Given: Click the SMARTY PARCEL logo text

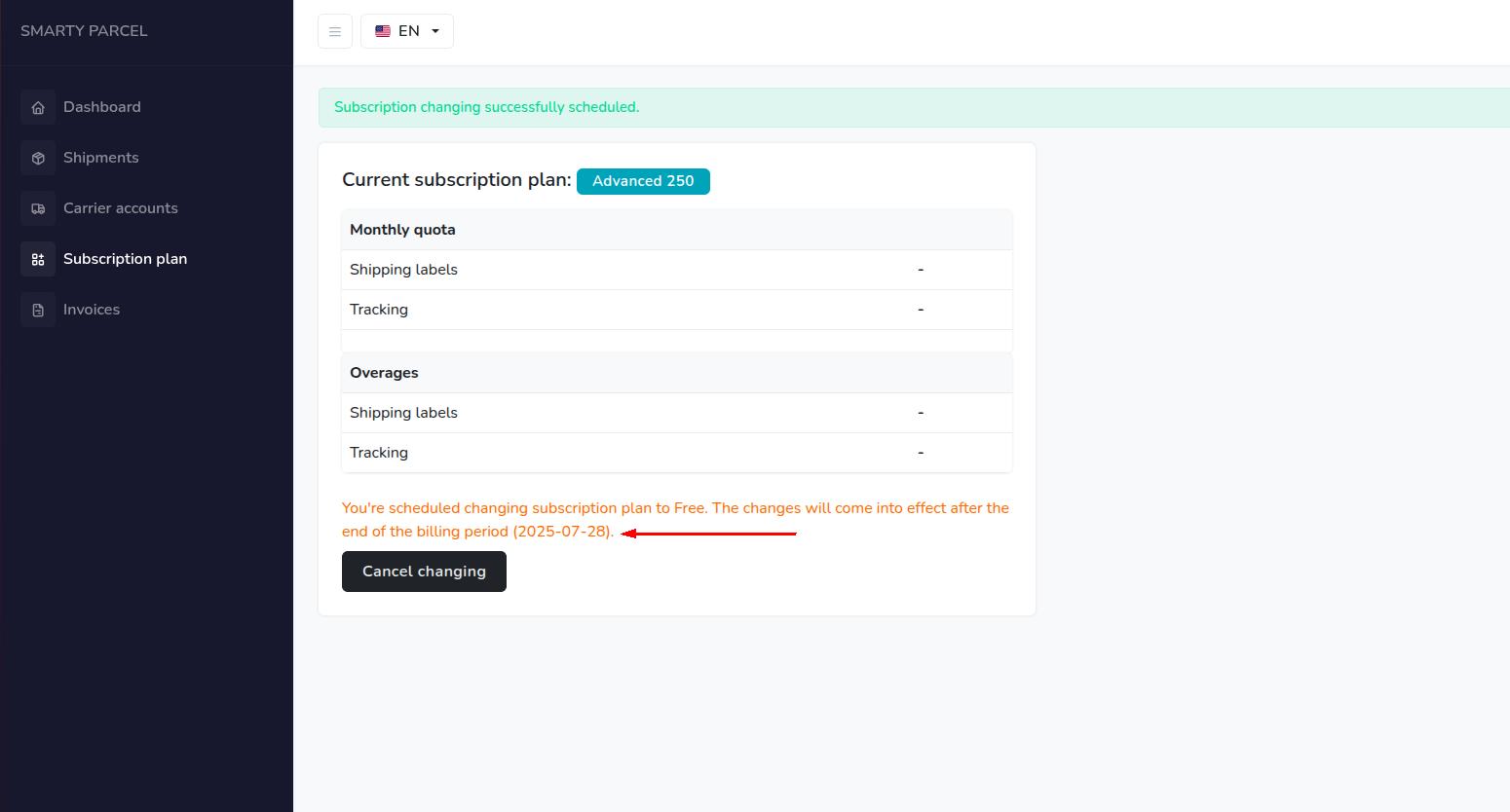Looking at the screenshot, I should 84,31.
